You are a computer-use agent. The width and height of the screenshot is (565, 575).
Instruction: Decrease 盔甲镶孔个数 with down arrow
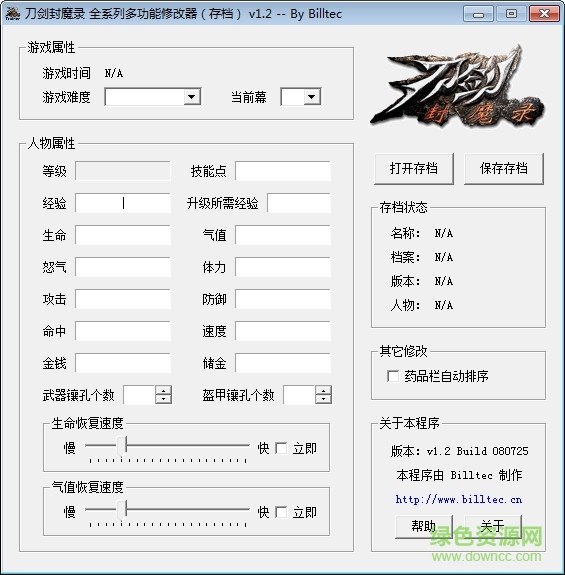point(323,399)
